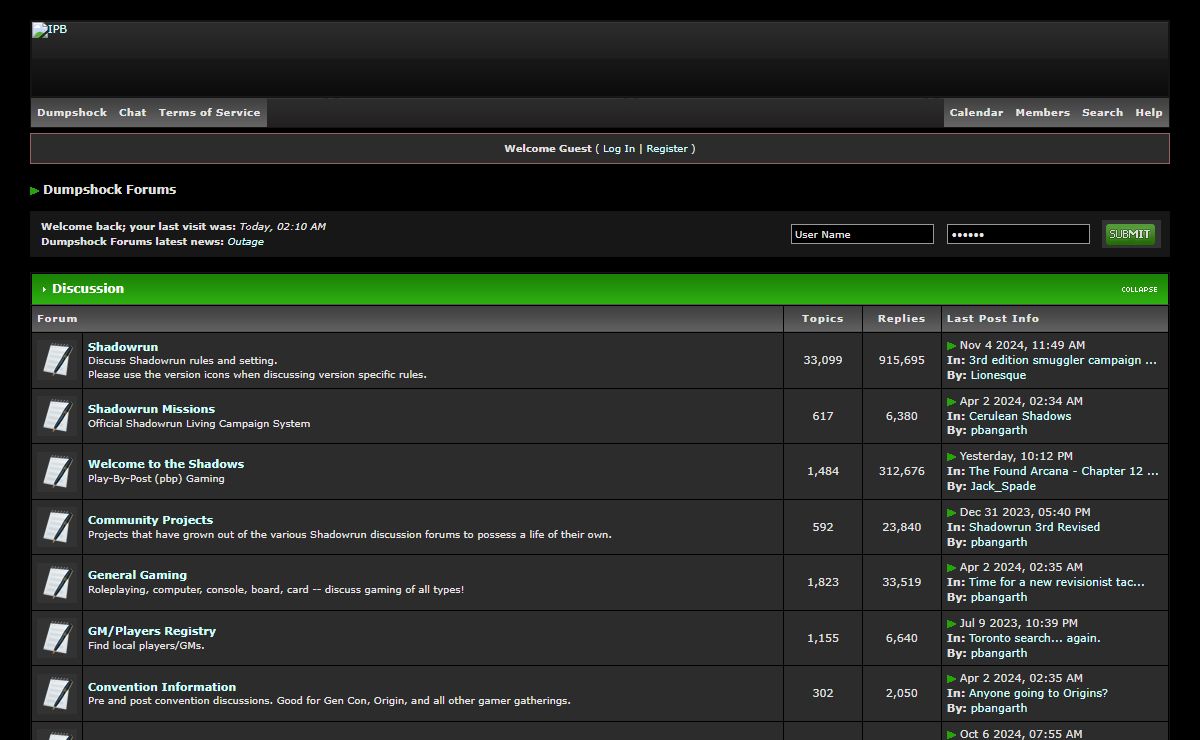Screen dimensions: 1200x740
Task: Click the Shadowrun forum status icon
Action: (x=57, y=360)
